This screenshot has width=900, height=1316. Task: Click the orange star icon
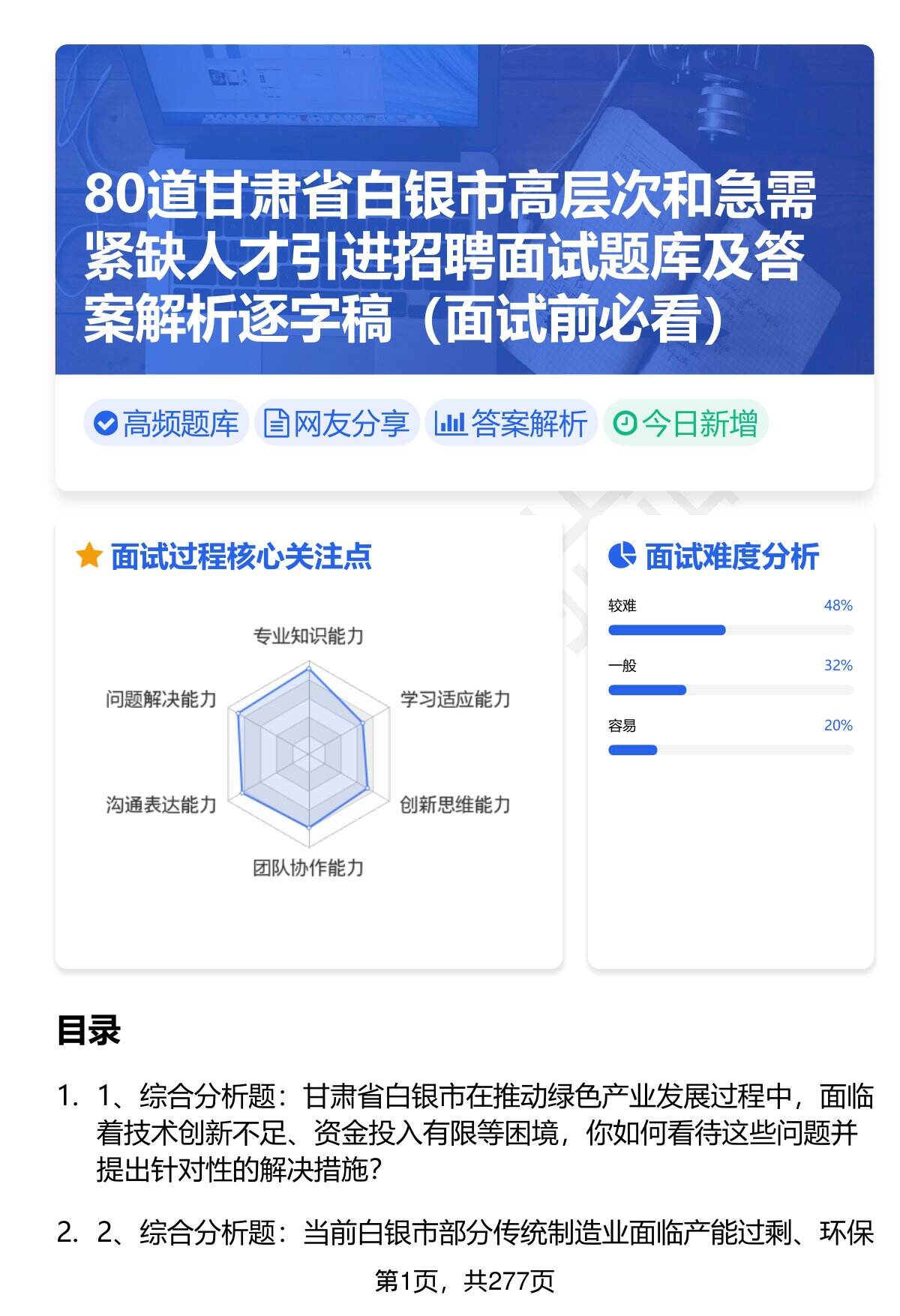coord(88,556)
